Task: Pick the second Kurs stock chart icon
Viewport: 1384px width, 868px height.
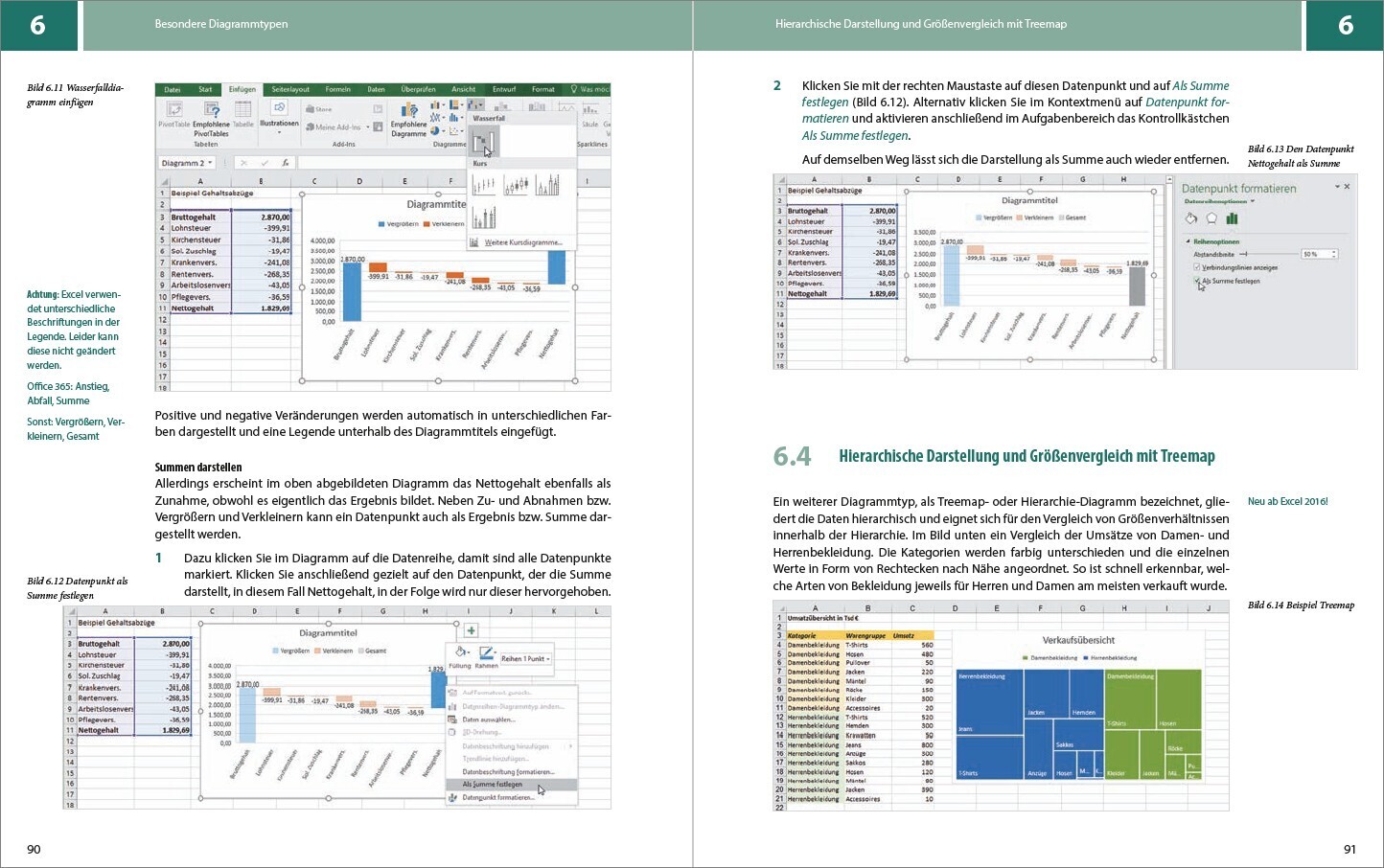Action: click(516, 185)
